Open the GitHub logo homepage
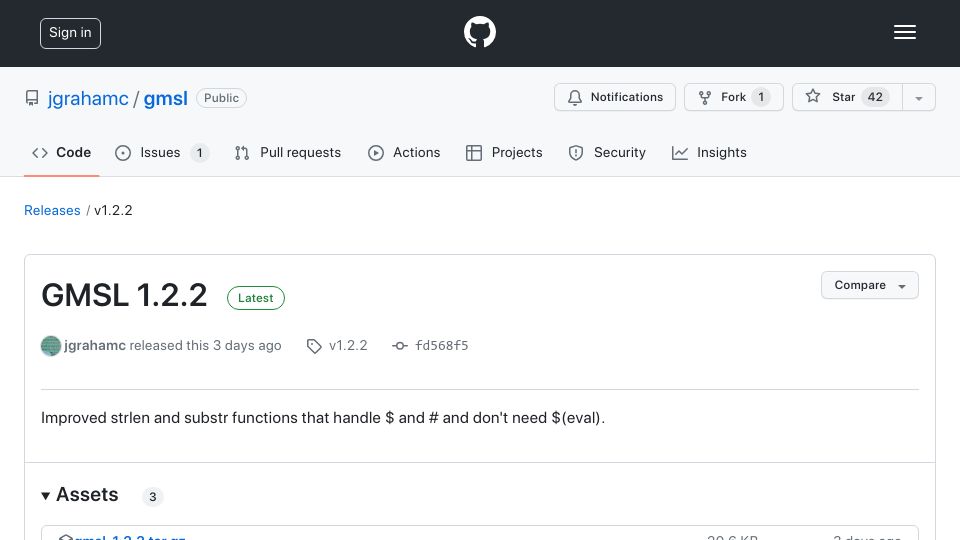 click(479, 32)
